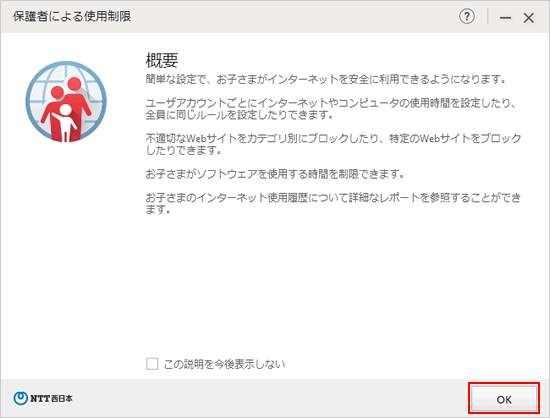Viewport: 550px width, 418px height.
Task: Click the blue NTT circular logo mark
Action: [20, 398]
